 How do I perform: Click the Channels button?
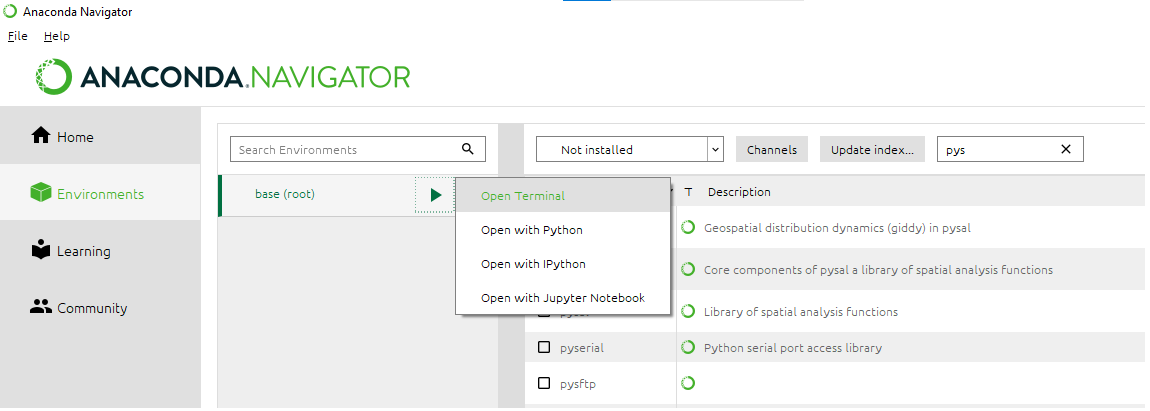click(772, 149)
